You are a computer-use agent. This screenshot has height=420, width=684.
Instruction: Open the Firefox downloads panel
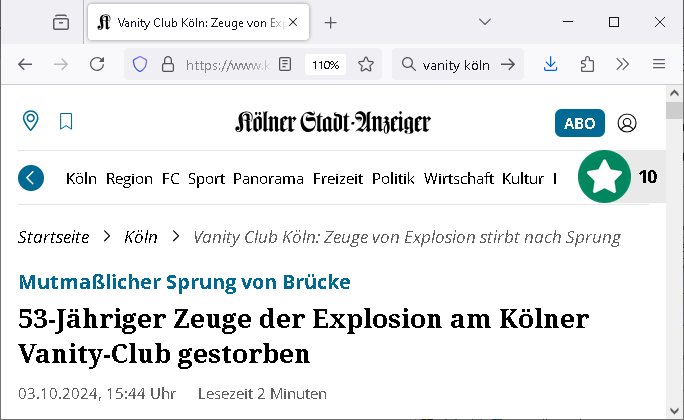coord(551,64)
